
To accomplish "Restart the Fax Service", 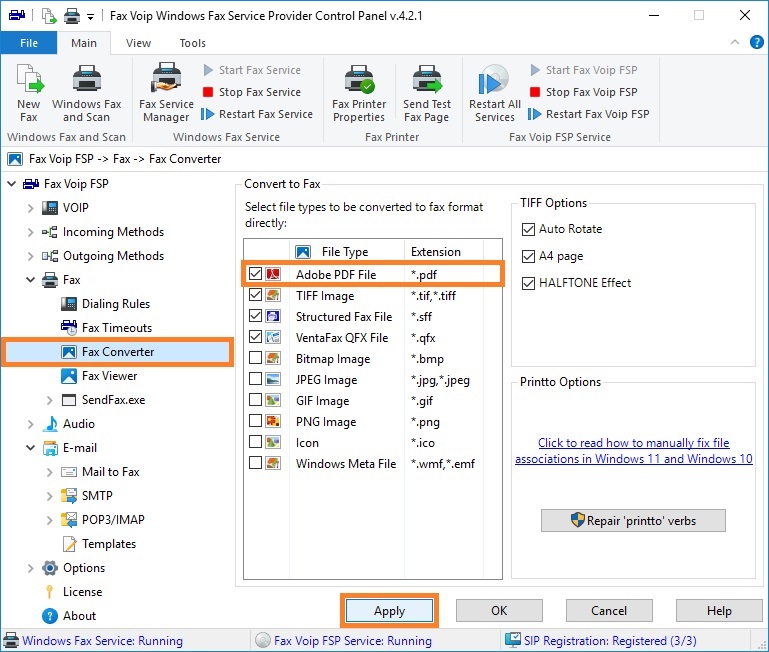I will pos(257,114).
